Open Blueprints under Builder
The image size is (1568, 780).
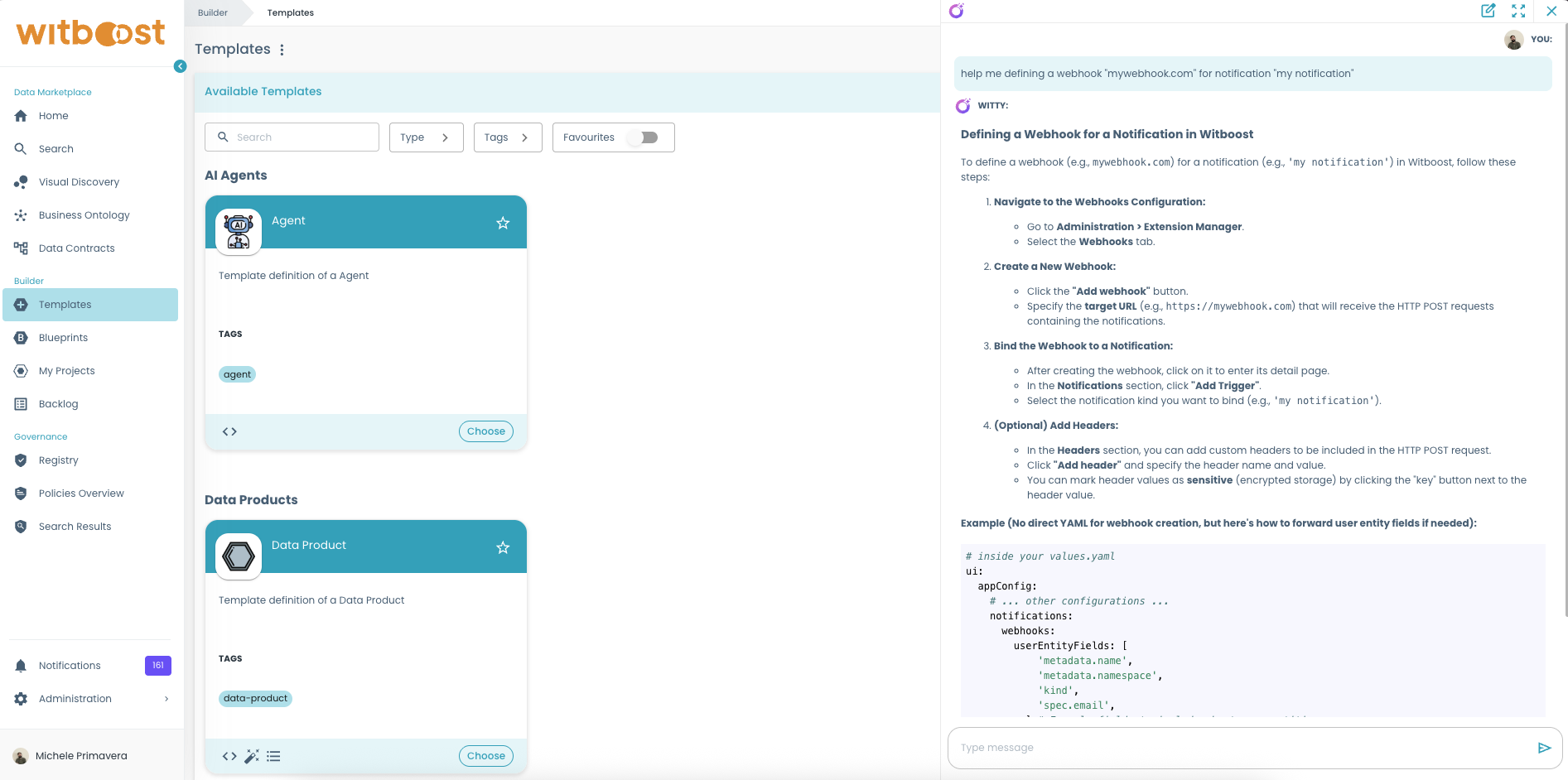[63, 338]
